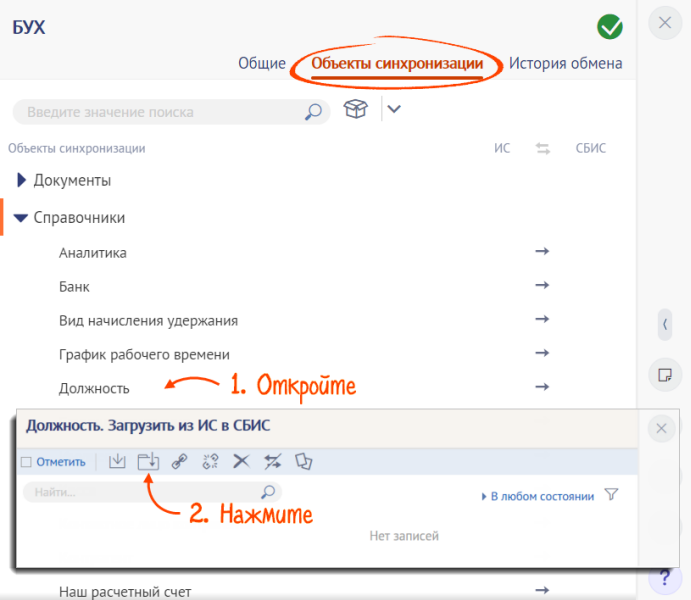Switch to the Общие tab
This screenshot has width=691, height=600.
point(262,63)
